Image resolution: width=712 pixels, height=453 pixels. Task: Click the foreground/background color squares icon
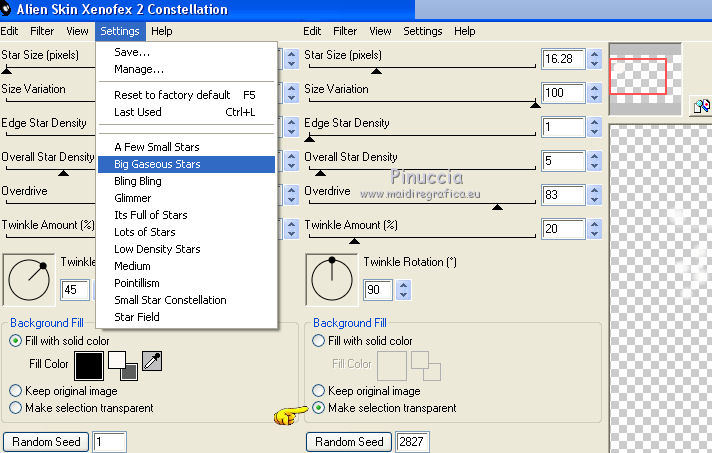(x=123, y=365)
